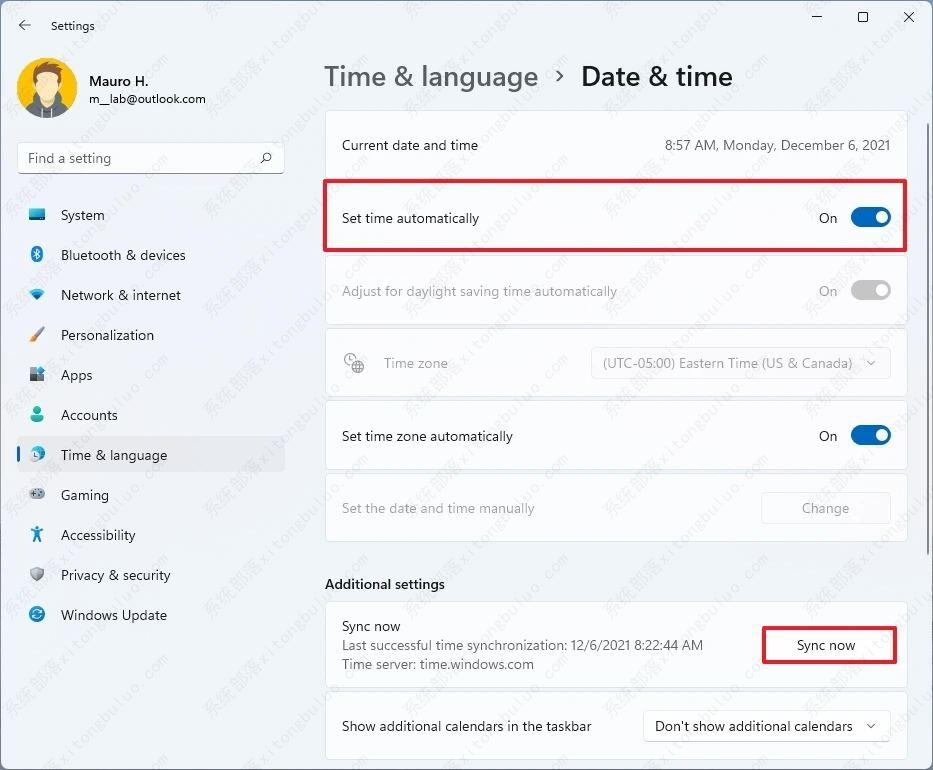Open the Accessibility settings section
The width and height of the screenshot is (933, 770).
point(98,535)
